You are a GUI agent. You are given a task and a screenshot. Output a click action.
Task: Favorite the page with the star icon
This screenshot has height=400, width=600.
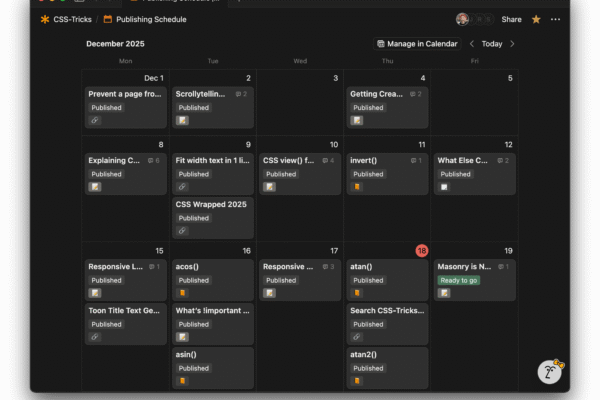[536, 19]
